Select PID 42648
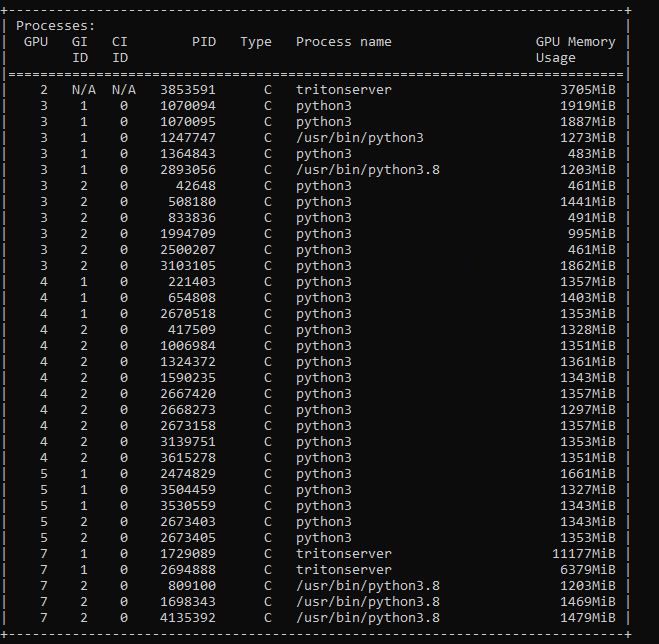 (196, 186)
